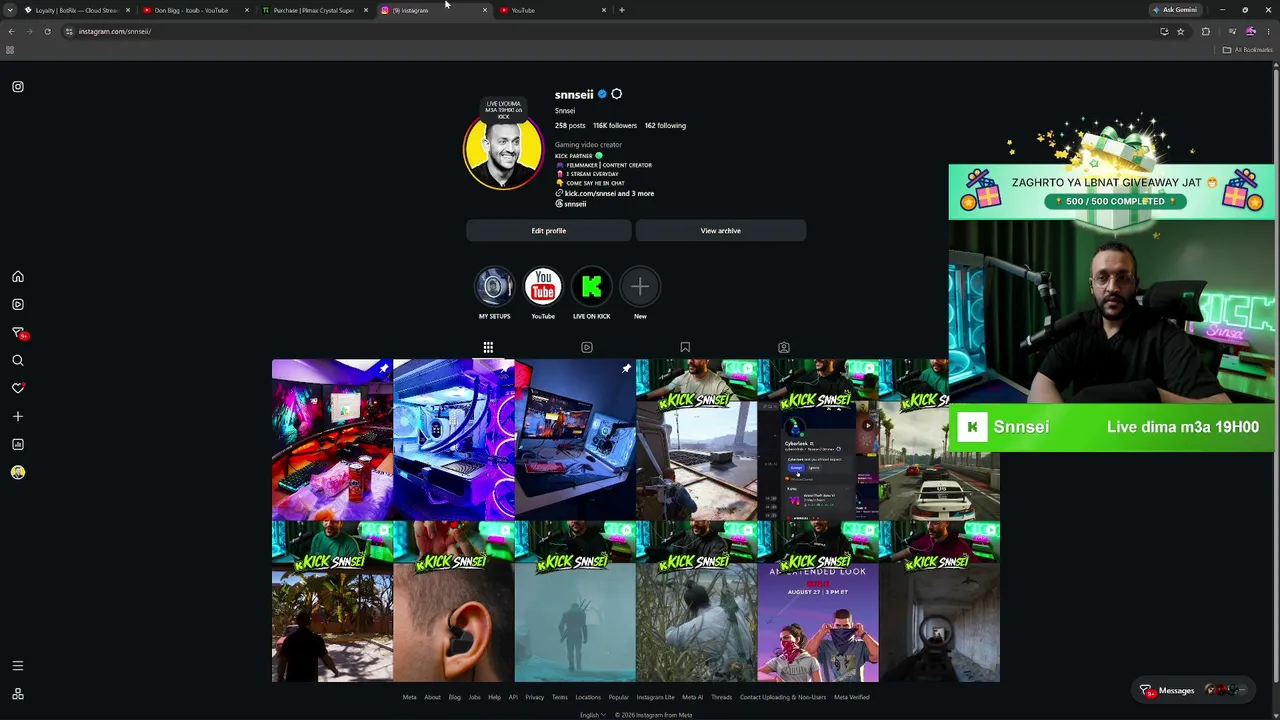Viewport: 1280px width, 720px height.
Task: Open a new browser tab
Action: [622, 10]
